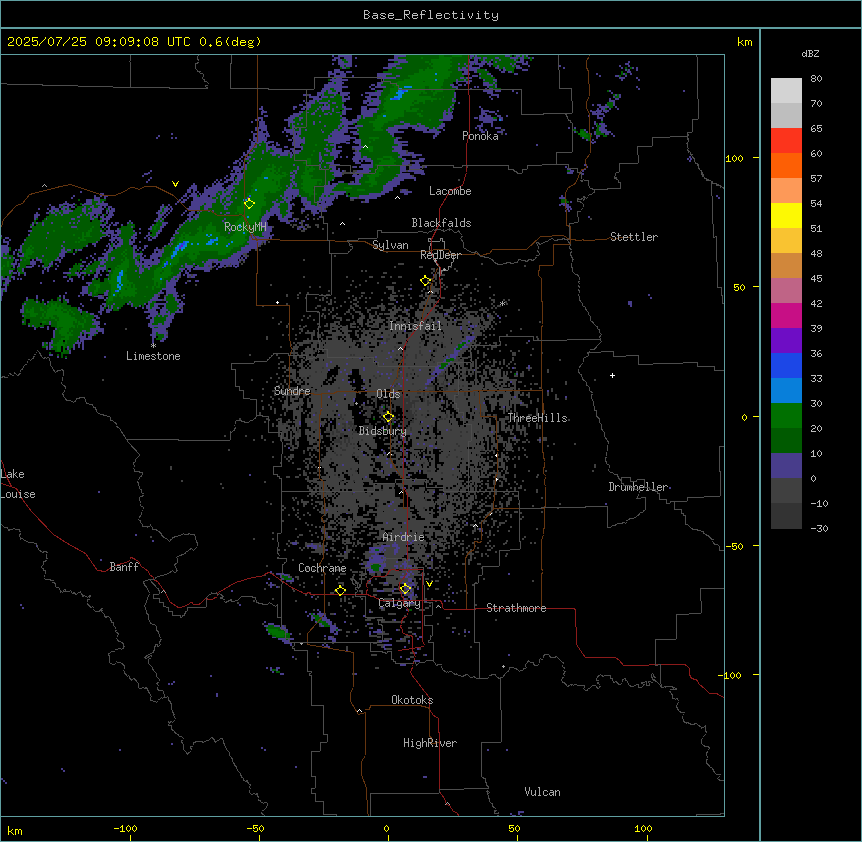Viewport: 862px width, 842px height.
Task: Click the 45 value in the legend
Action: coord(816,279)
